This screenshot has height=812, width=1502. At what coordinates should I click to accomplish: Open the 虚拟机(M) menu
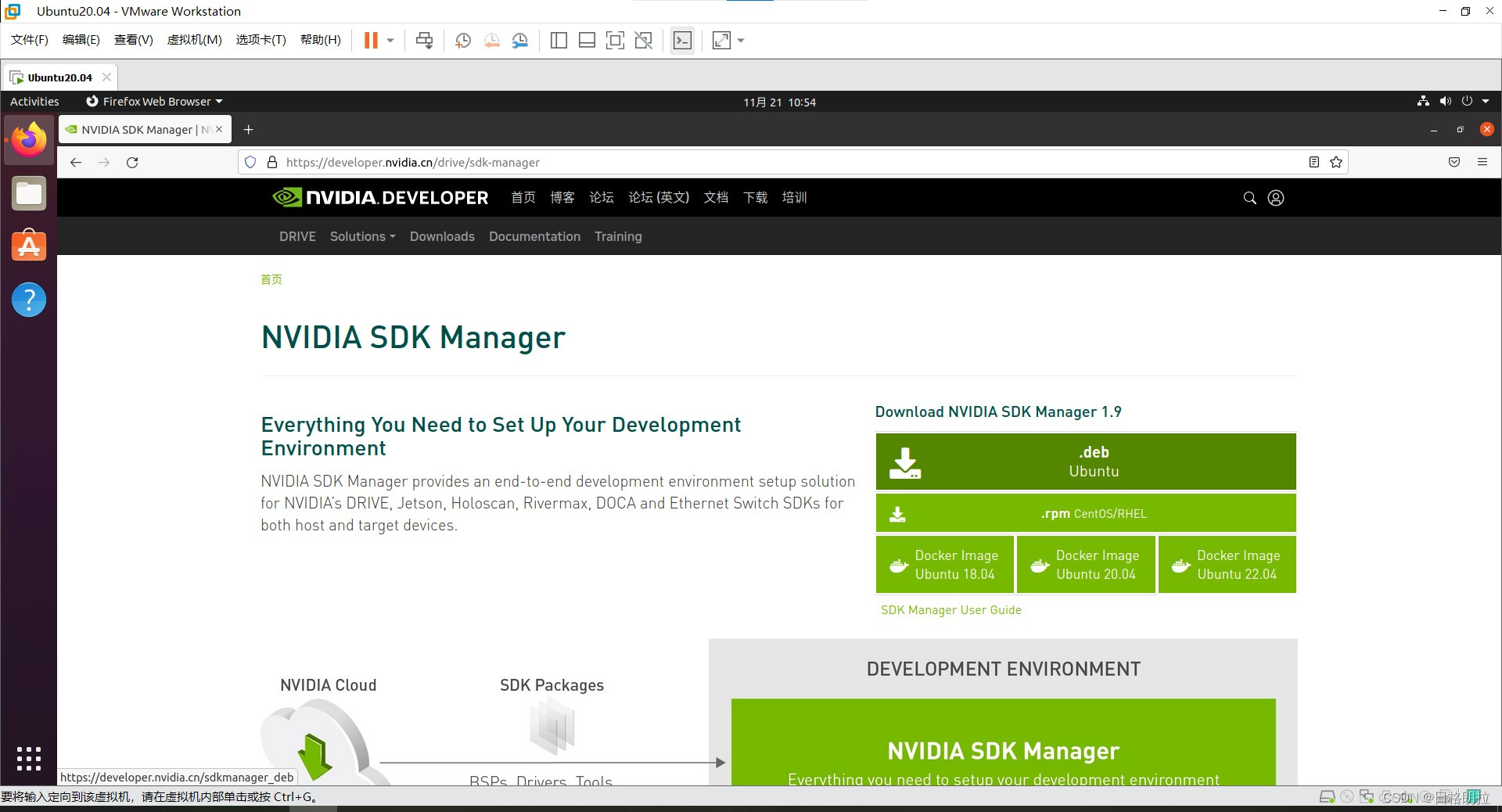click(195, 40)
